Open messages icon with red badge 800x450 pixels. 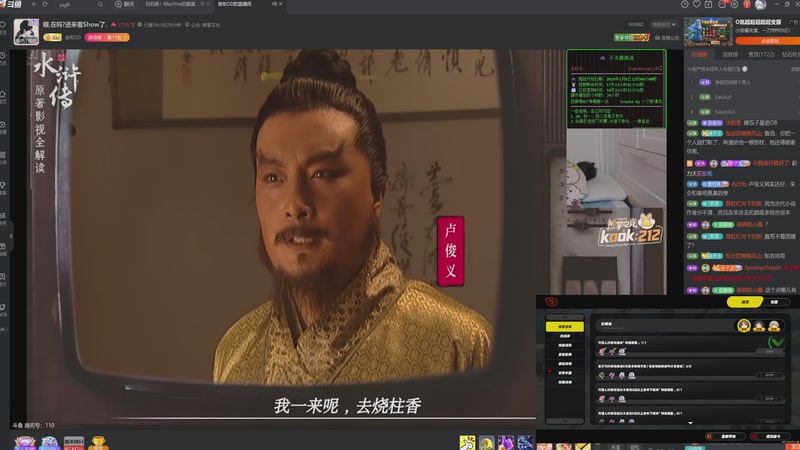point(722,4)
